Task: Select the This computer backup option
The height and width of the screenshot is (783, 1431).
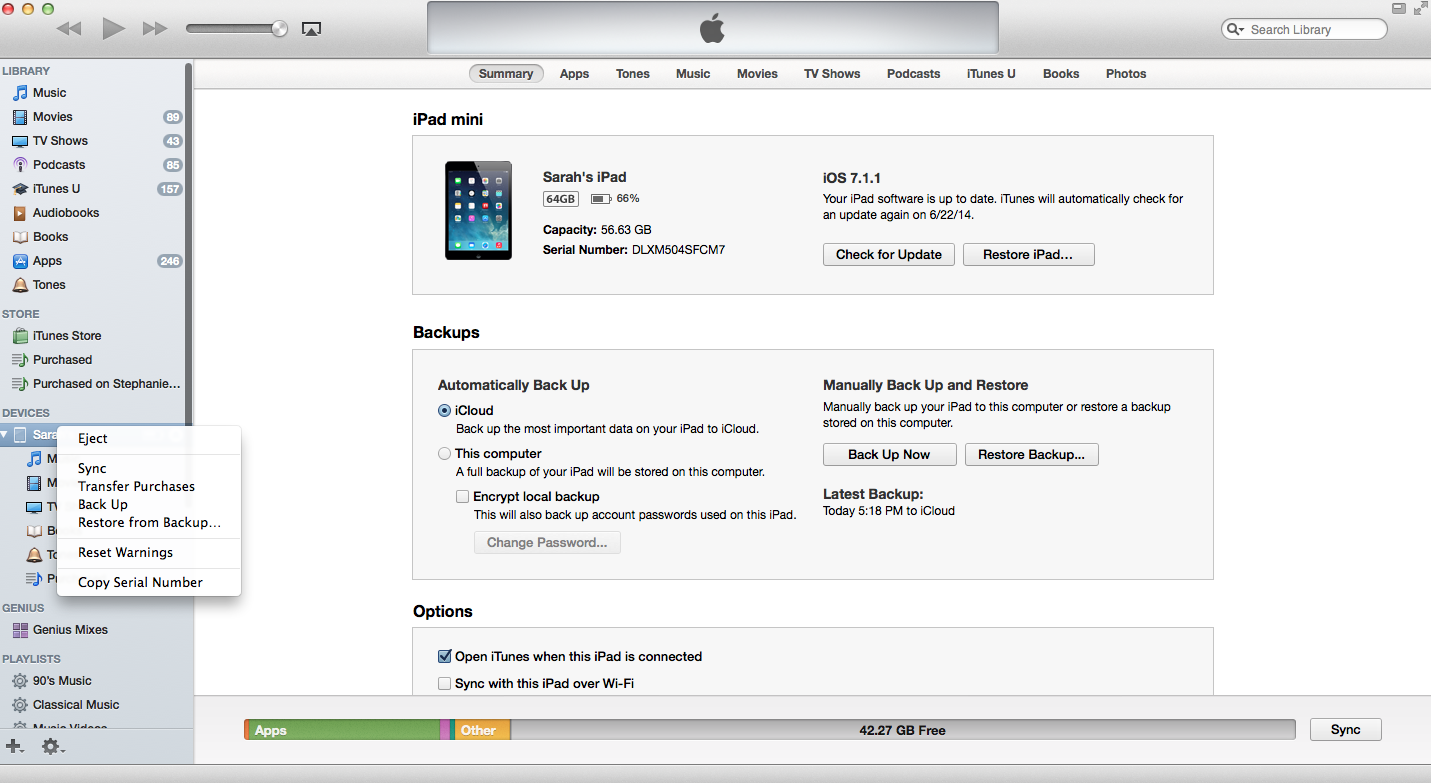Action: [445, 454]
